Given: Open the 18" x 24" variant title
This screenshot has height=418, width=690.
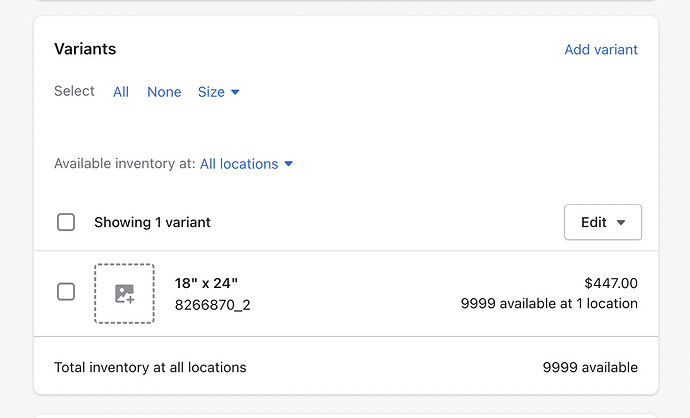Looking at the screenshot, I should tap(206, 283).
